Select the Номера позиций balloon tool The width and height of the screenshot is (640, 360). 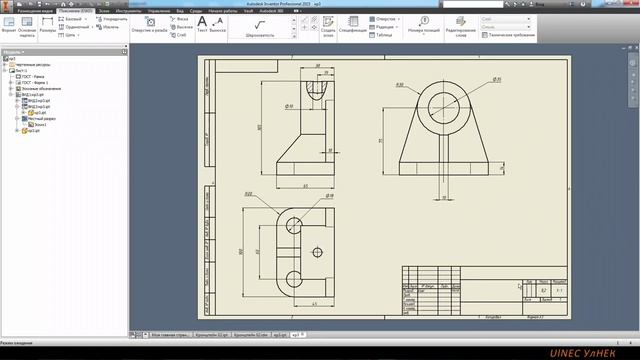tap(424, 25)
